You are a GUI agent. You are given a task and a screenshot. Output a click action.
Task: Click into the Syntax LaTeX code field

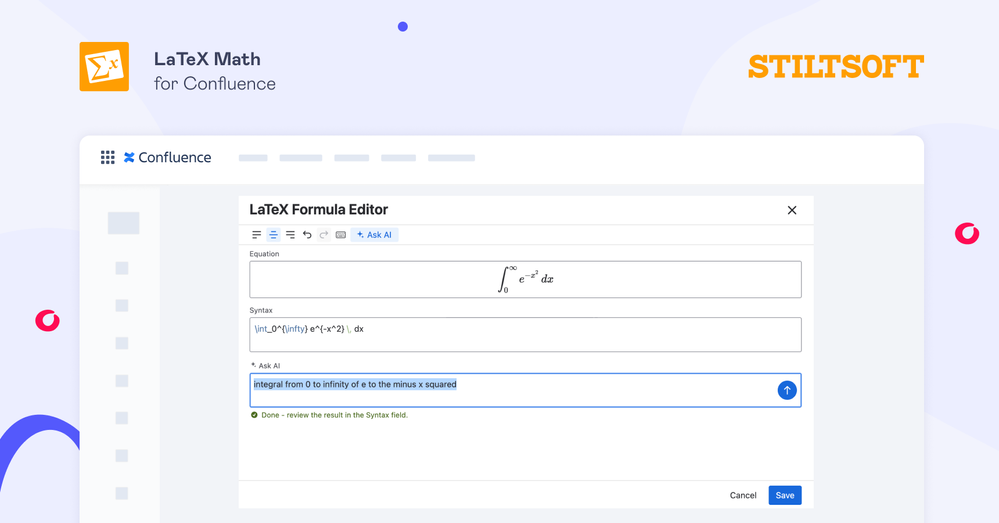(x=526, y=334)
